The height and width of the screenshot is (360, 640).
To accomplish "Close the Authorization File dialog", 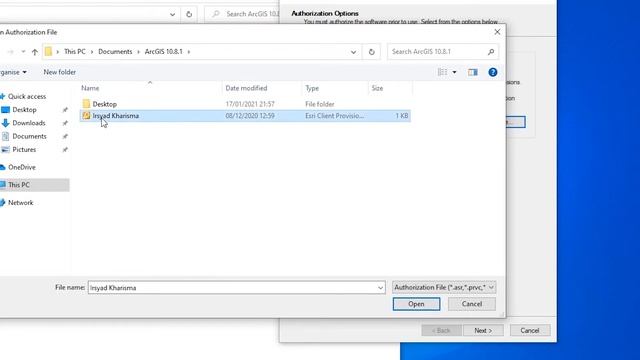I will (497, 32).
